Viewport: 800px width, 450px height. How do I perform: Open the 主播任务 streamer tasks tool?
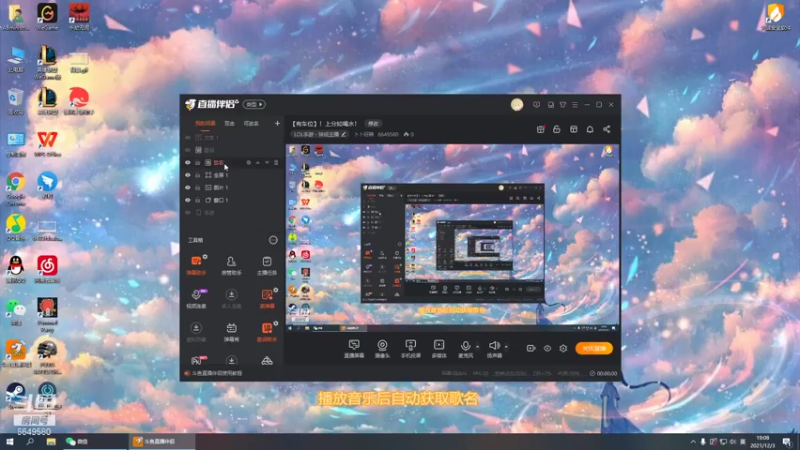(x=266, y=265)
